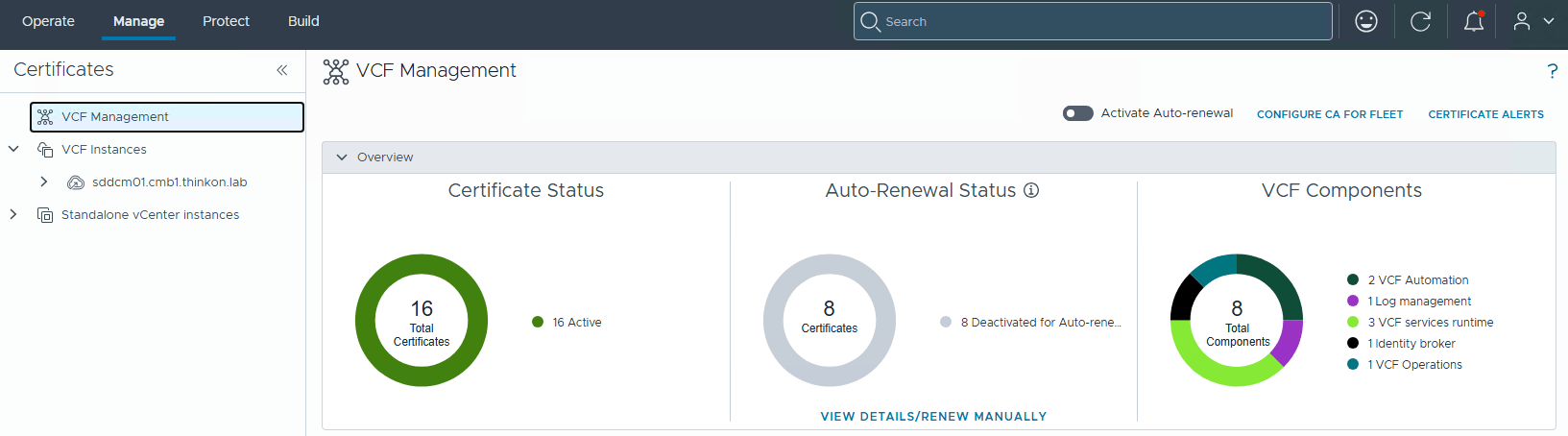Click the refresh icon in top bar

tap(1420, 21)
